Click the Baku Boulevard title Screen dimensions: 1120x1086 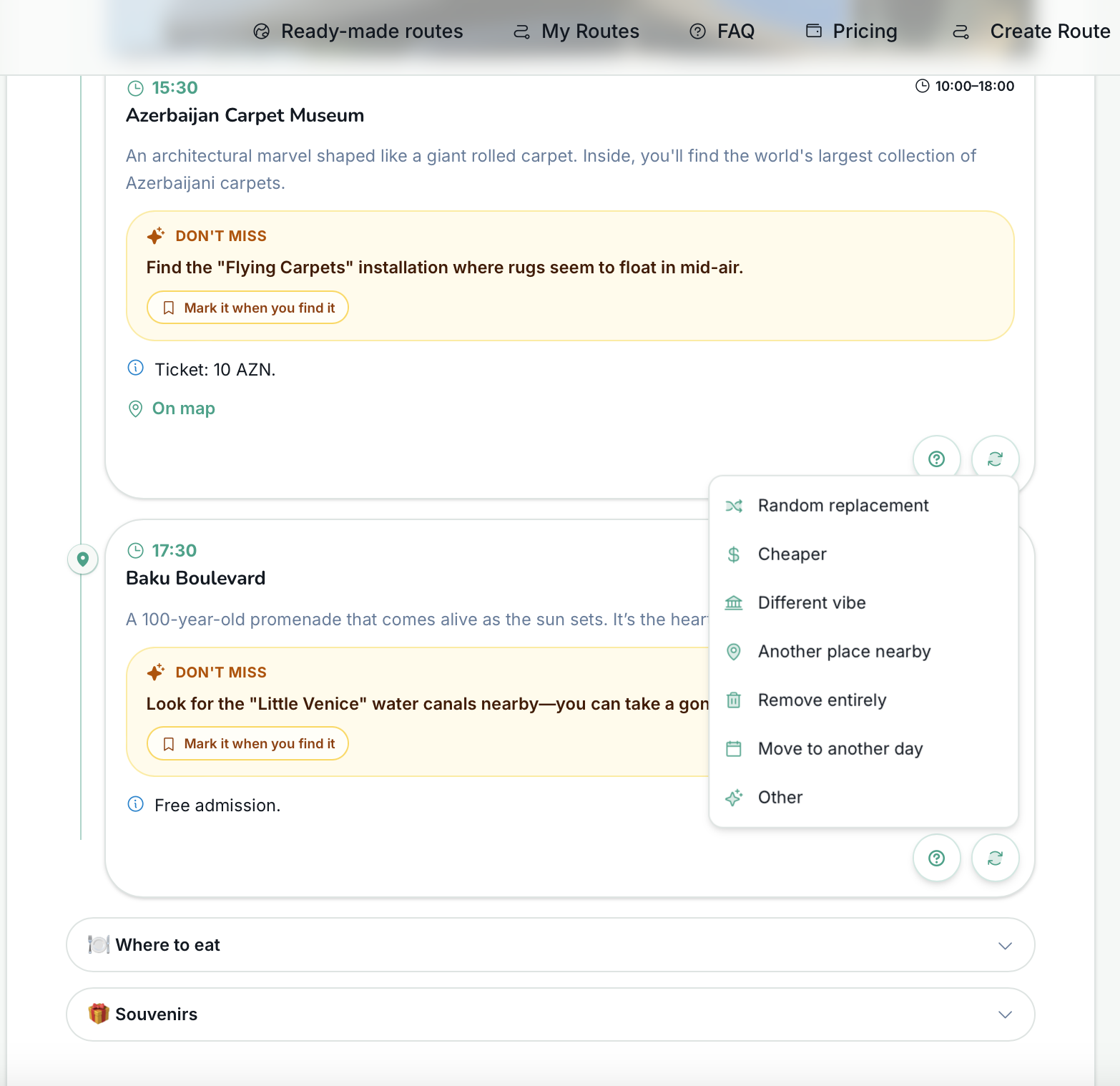coord(195,578)
